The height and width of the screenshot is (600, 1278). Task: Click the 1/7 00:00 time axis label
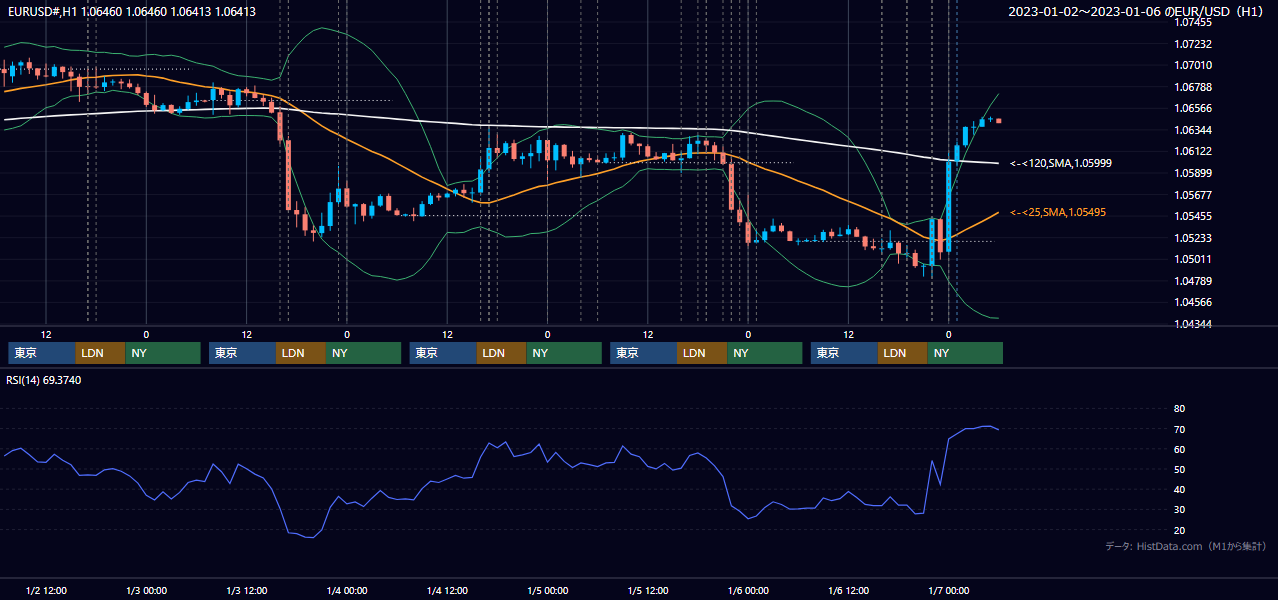(948, 590)
